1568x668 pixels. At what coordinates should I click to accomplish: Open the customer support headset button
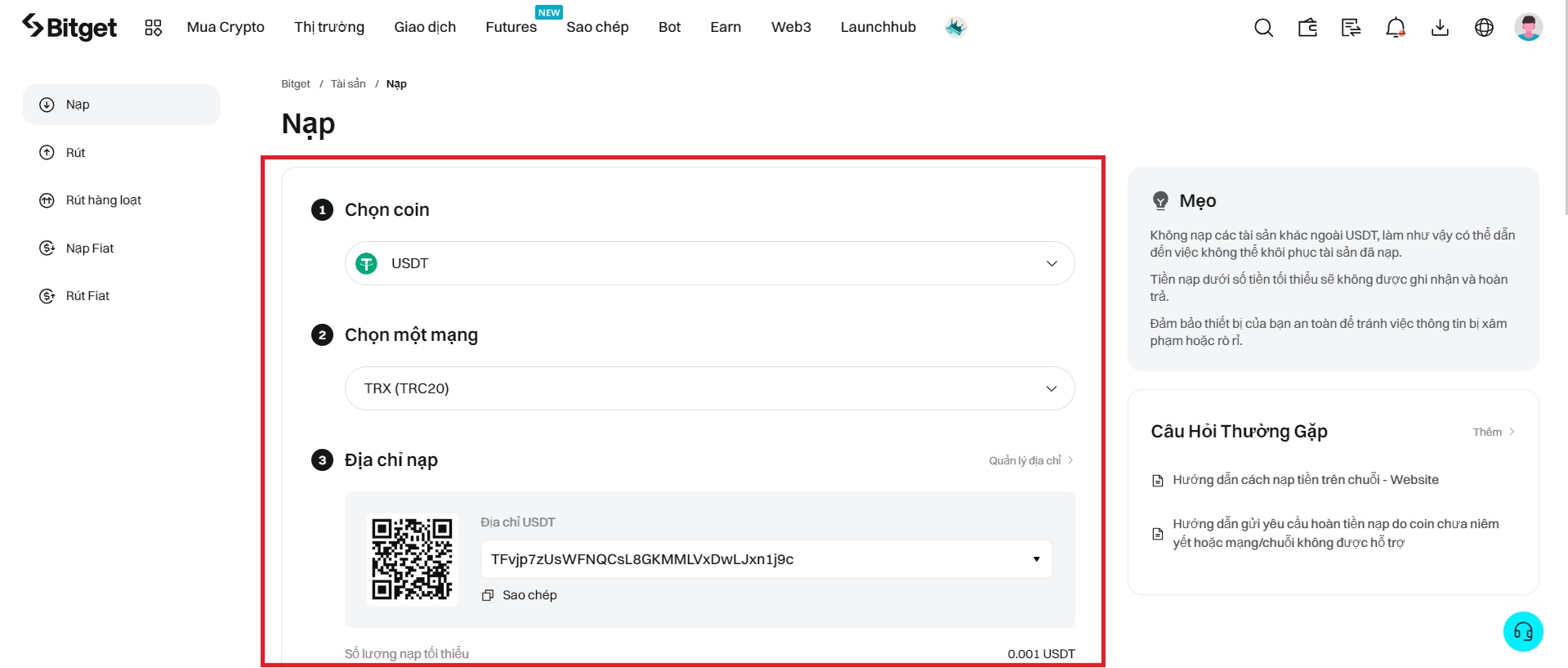[x=1523, y=631]
